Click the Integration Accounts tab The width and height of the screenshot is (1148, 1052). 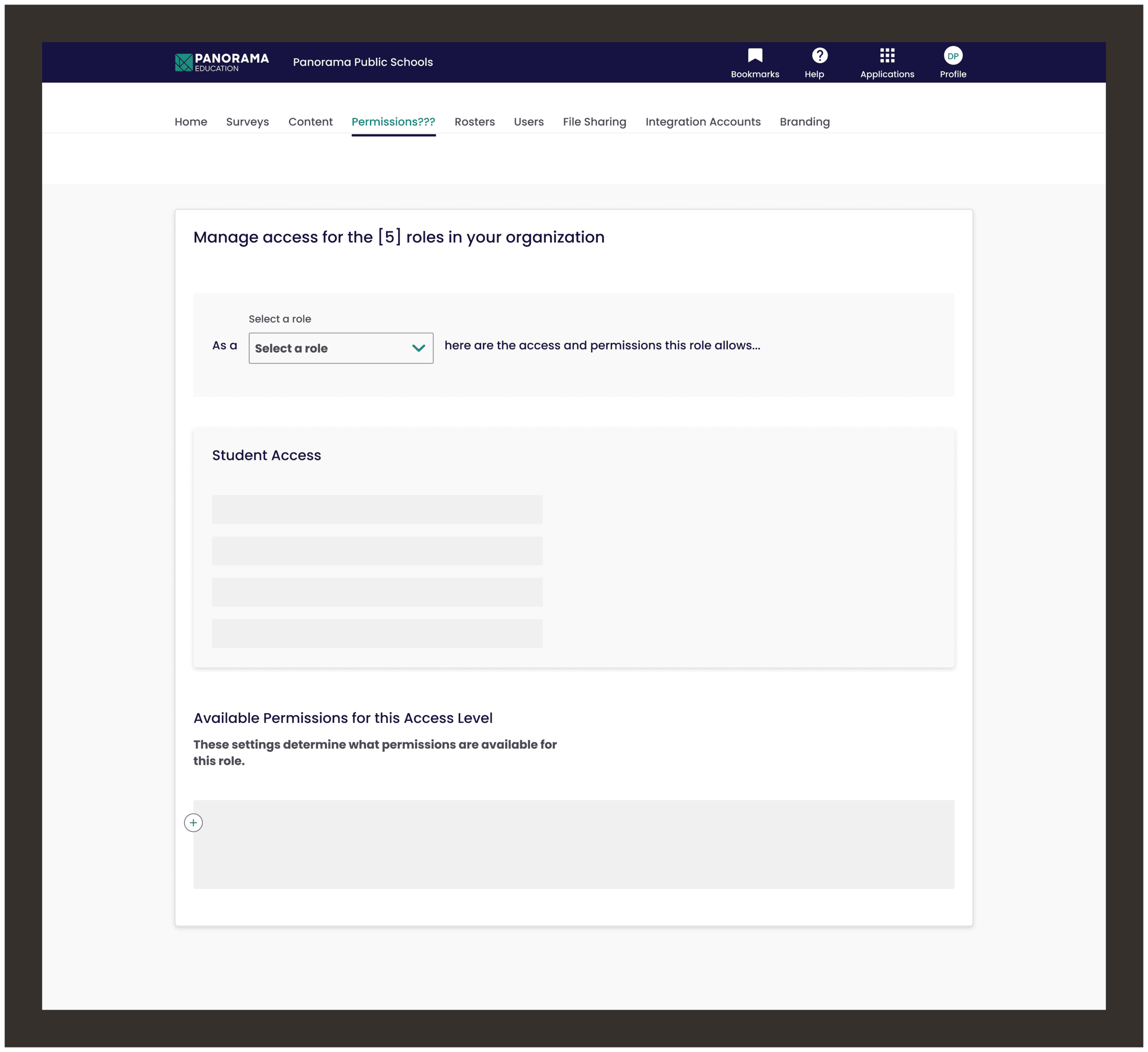coord(704,122)
